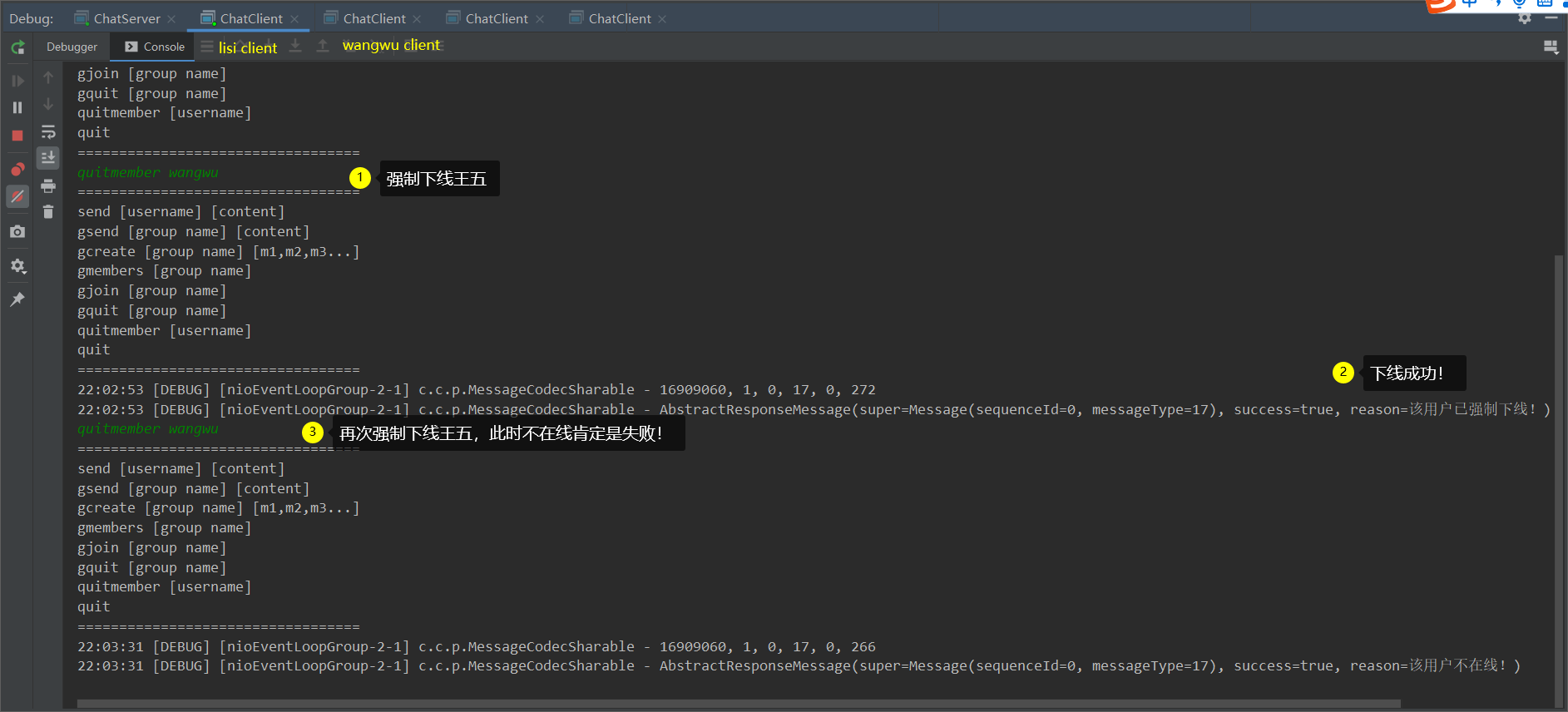The height and width of the screenshot is (712, 1568).
Task: Print the console output
Action: [48, 185]
